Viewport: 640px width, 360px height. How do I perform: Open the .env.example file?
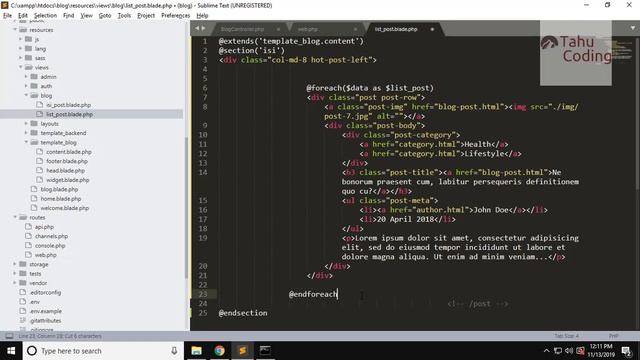pyautogui.click(x=45, y=311)
